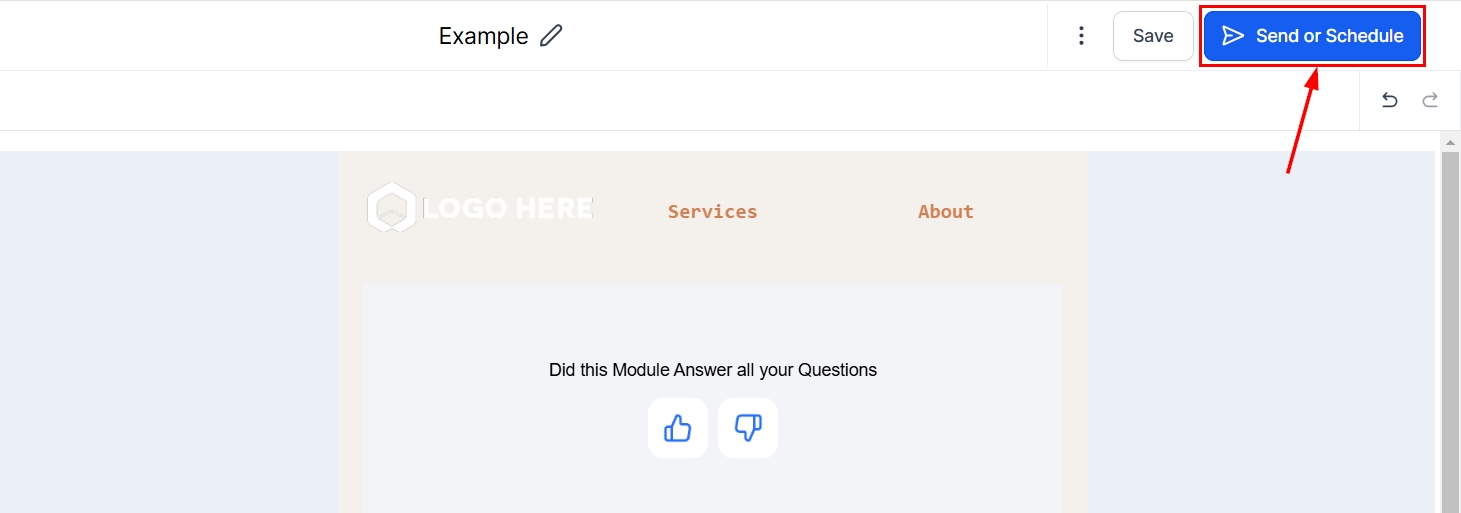Click blank canvas right of the email

[x=1260, y=330]
